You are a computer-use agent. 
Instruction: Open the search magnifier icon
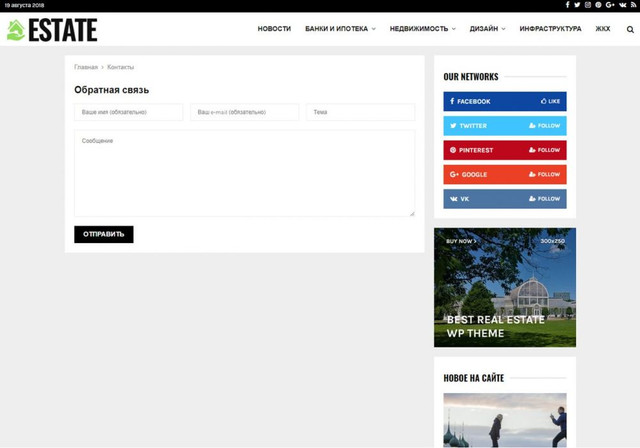(x=630, y=30)
